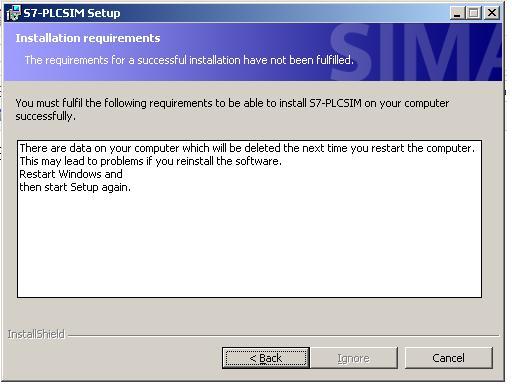Image resolution: width=512 pixels, height=386 pixels.
Task: Click the blue banner header area
Action: [252, 52]
